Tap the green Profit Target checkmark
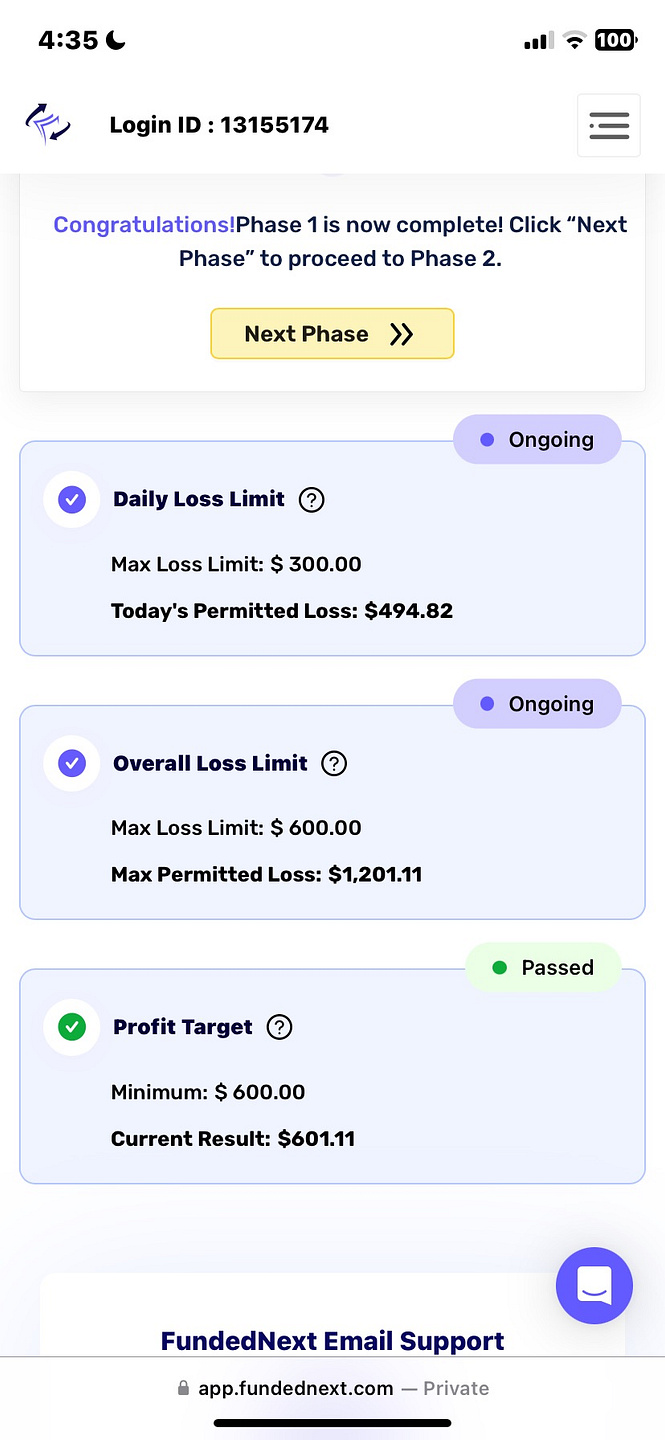The height and width of the screenshot is (1440, 665). click(72, 1027)
